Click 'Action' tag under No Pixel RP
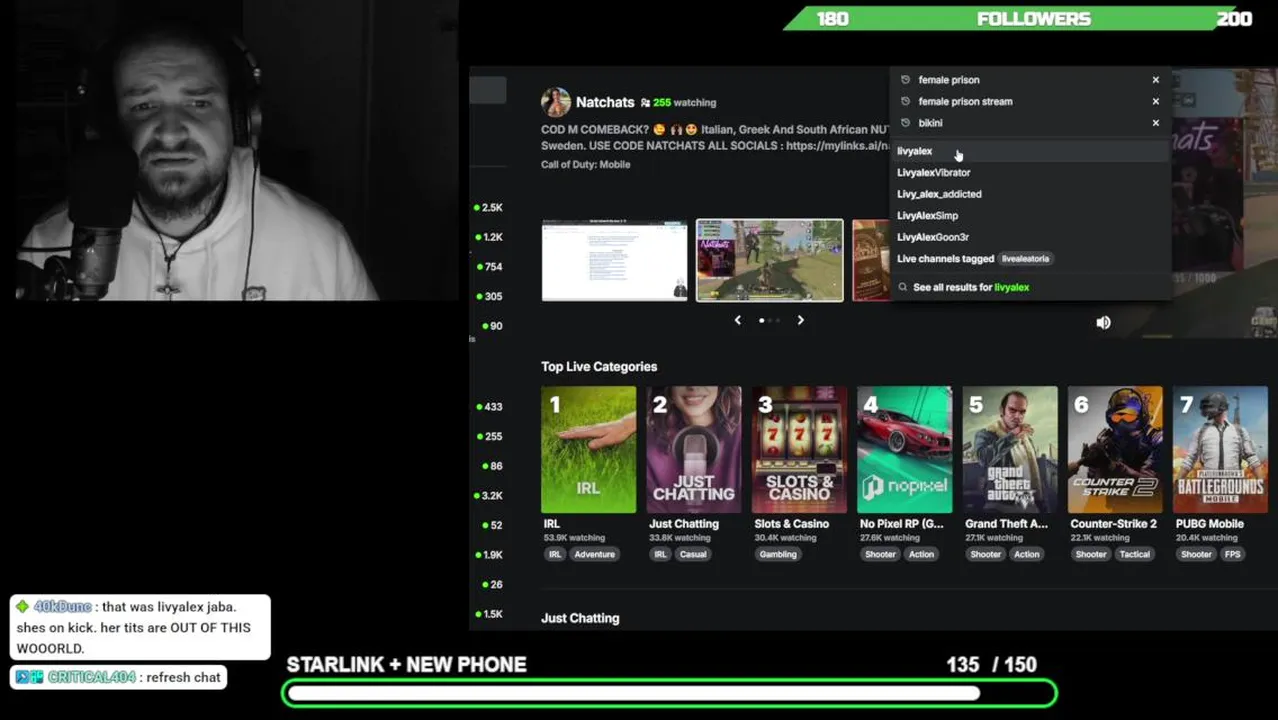The image size is (1278, 720). 921,554
